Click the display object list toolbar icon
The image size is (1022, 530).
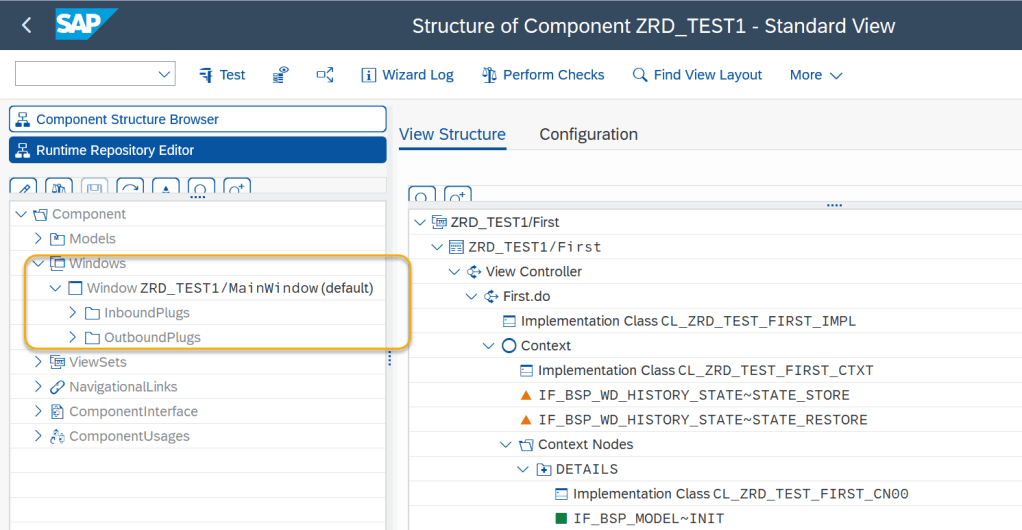(282, 75)
